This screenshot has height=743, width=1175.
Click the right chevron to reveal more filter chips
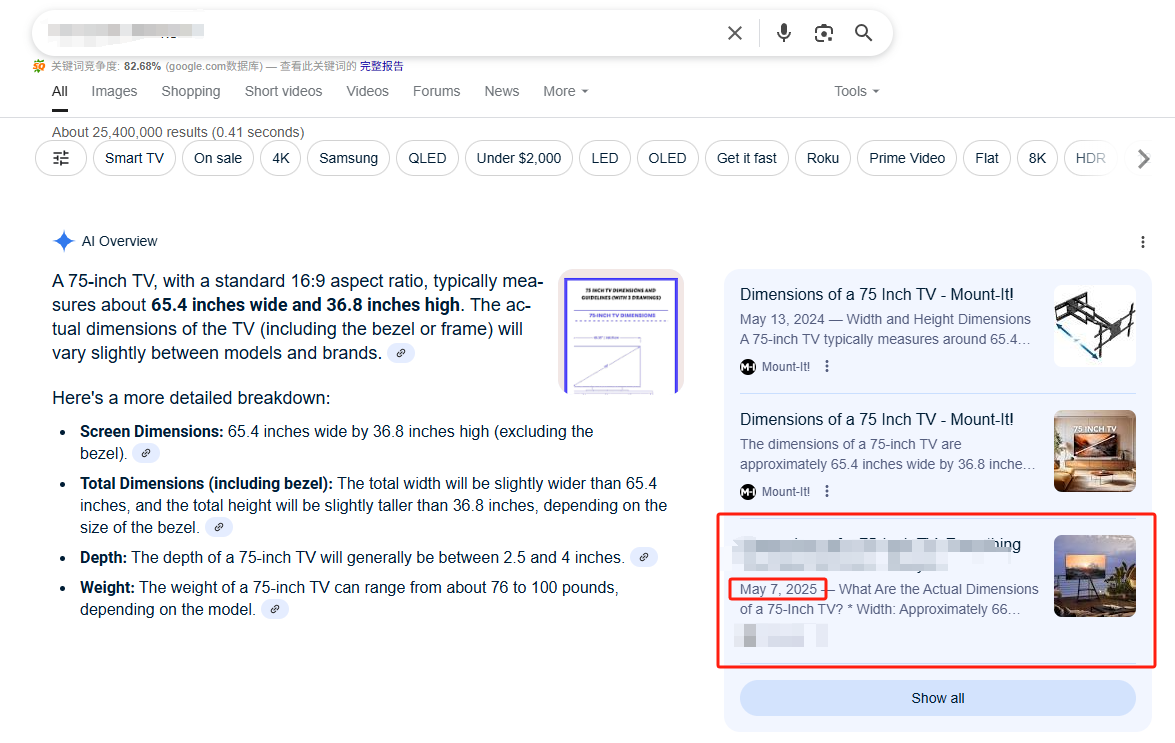click(1143, 158)
